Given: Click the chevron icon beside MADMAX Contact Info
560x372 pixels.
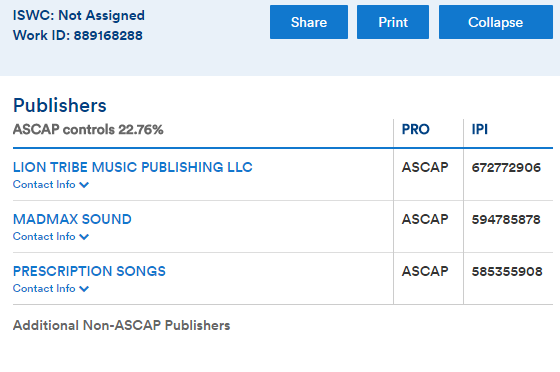Looking at the screenshot, I should pos(84,237).
